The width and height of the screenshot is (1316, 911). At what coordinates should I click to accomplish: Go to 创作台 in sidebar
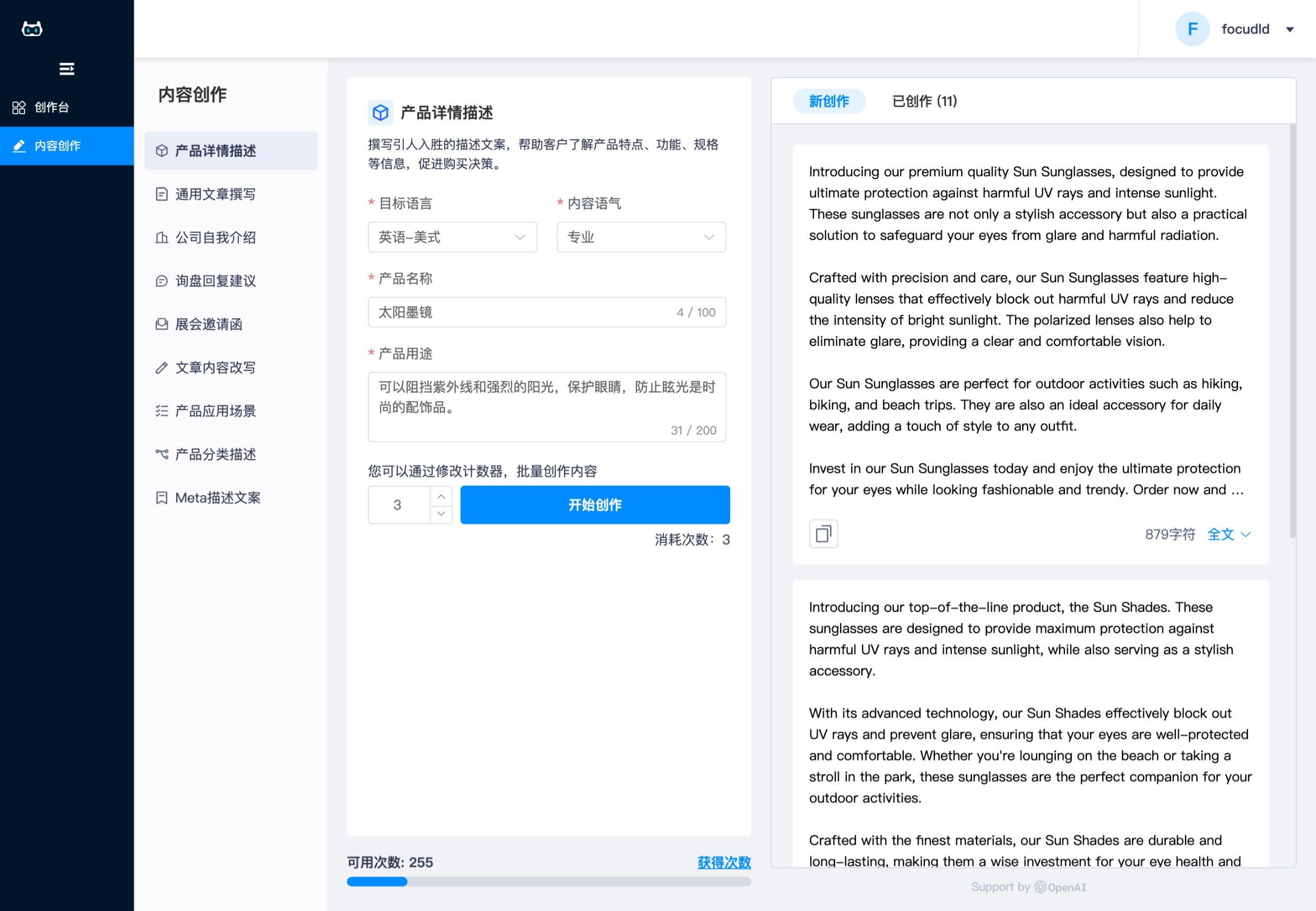pos(51,107)
